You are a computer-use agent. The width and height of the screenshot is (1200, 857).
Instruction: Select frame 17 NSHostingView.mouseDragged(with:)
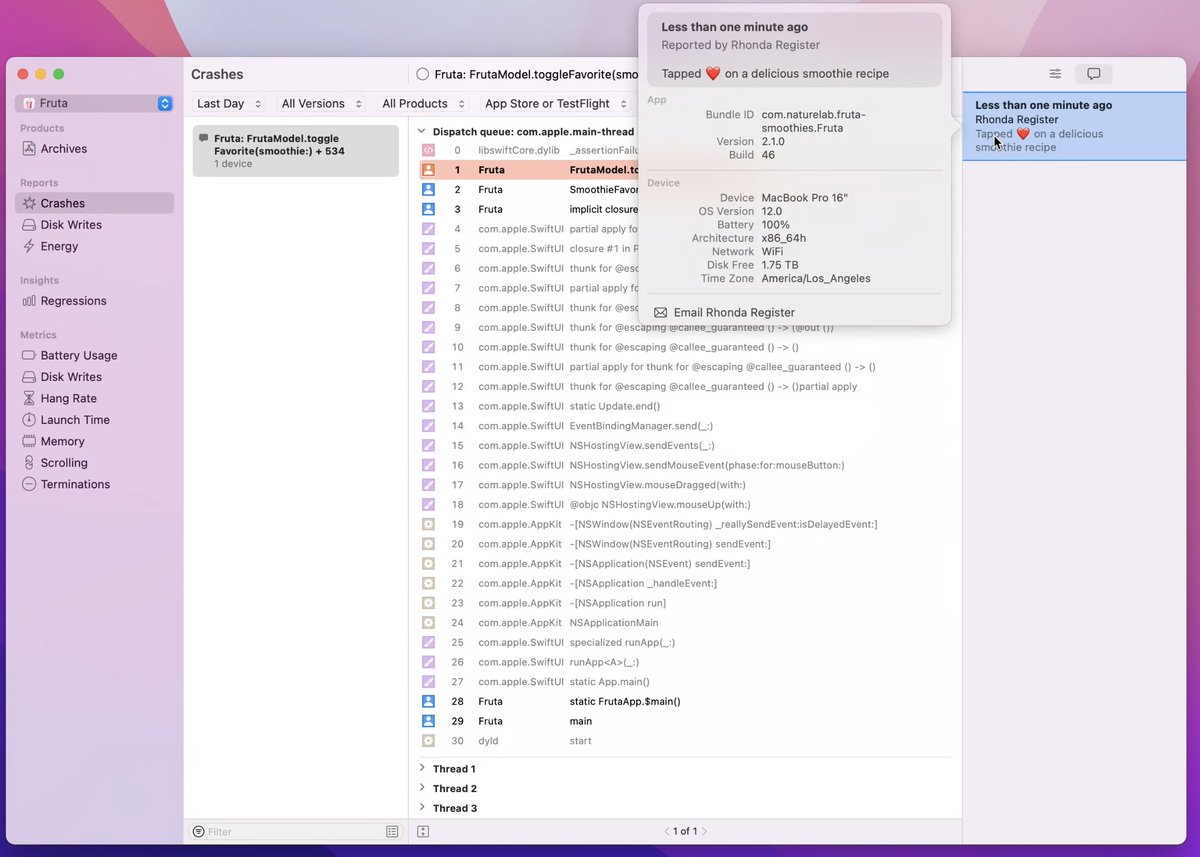685,485
